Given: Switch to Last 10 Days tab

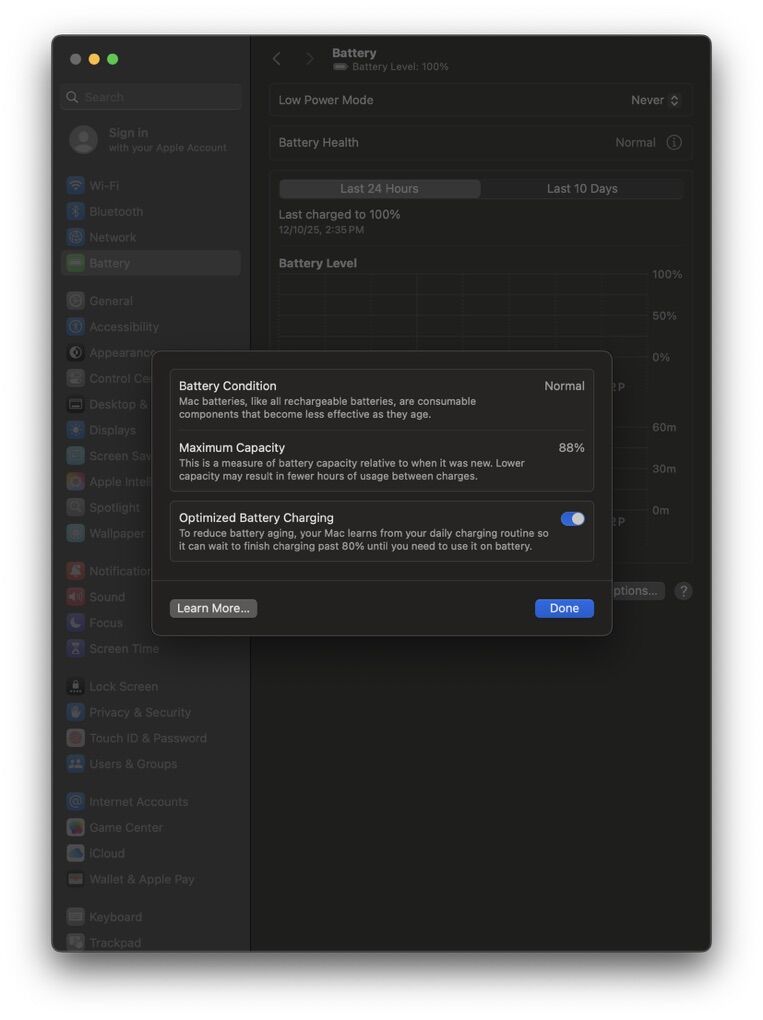Looking at the screenshot, I should coord(582,189).
